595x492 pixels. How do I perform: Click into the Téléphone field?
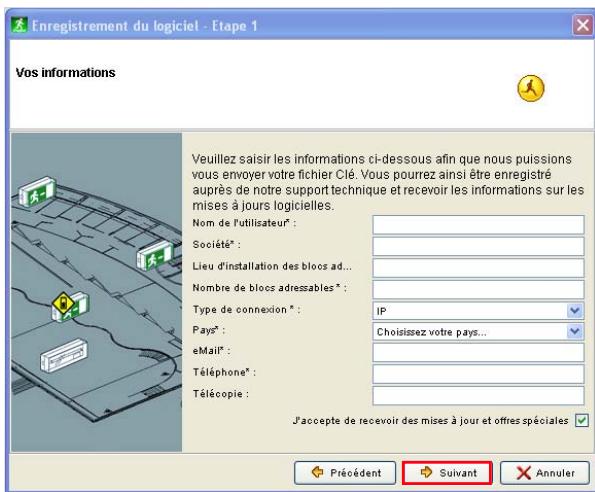pos(478,374)
